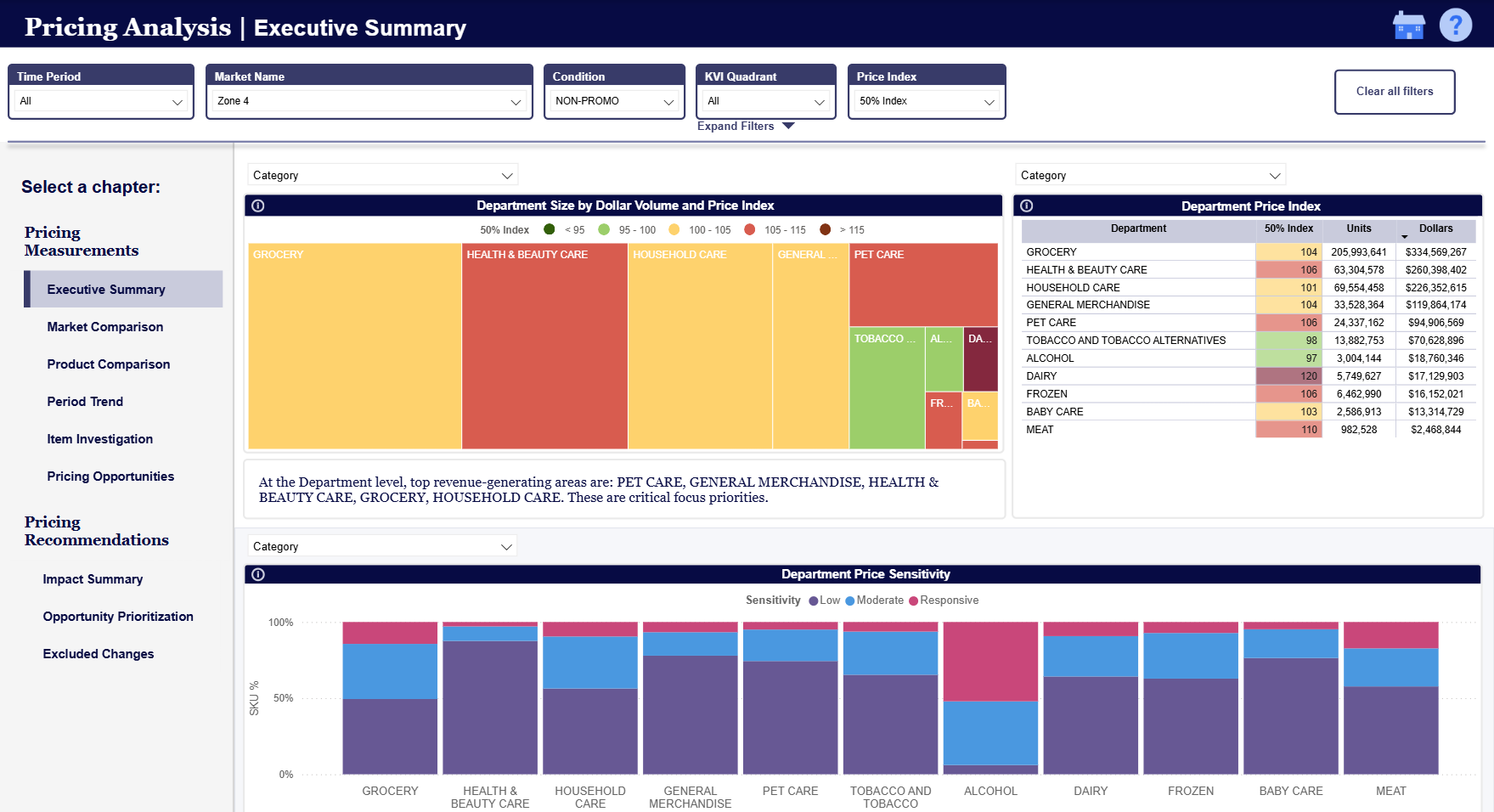Click the '100 - 105' yellow legend swatch
1494x812 pixels.
[x=674, y=229]
